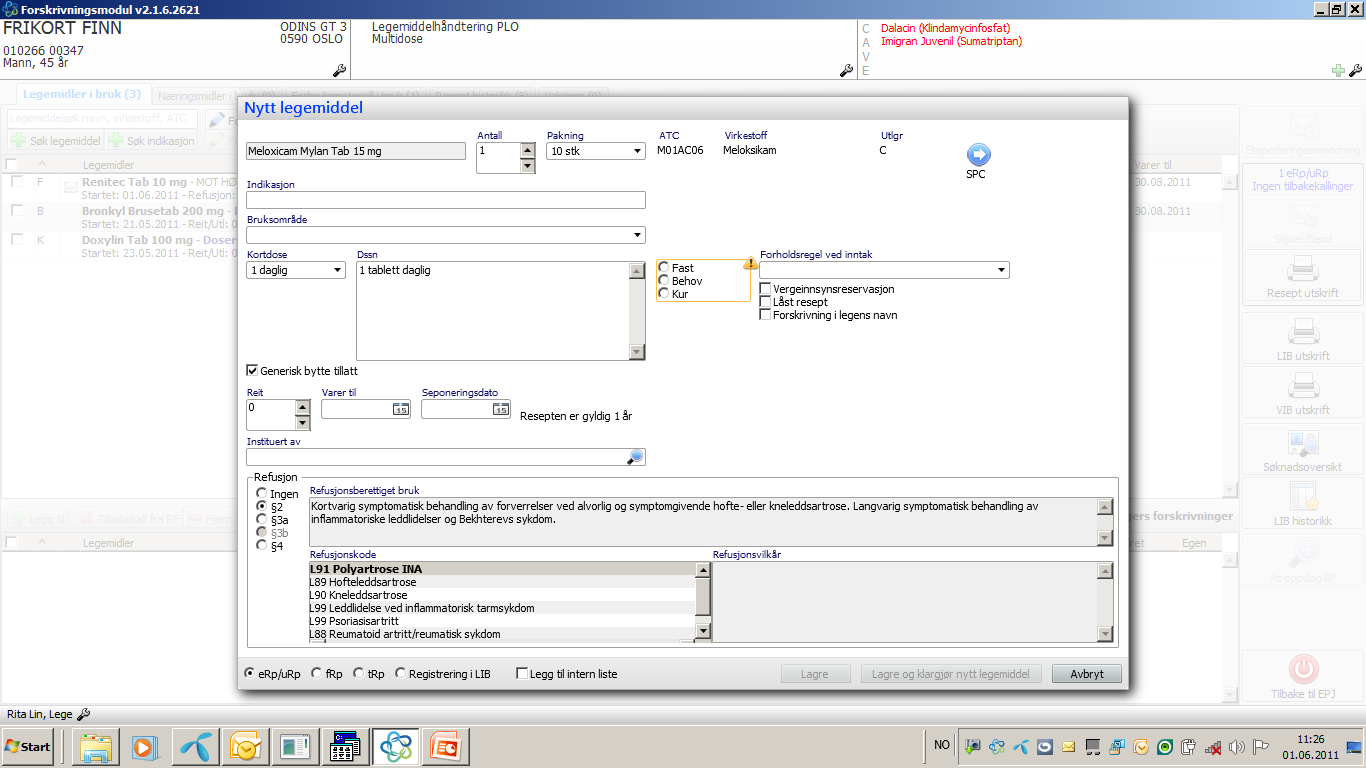Decrease Antall with the down arrow
The image size is (1366, 768).
(528, 166)
